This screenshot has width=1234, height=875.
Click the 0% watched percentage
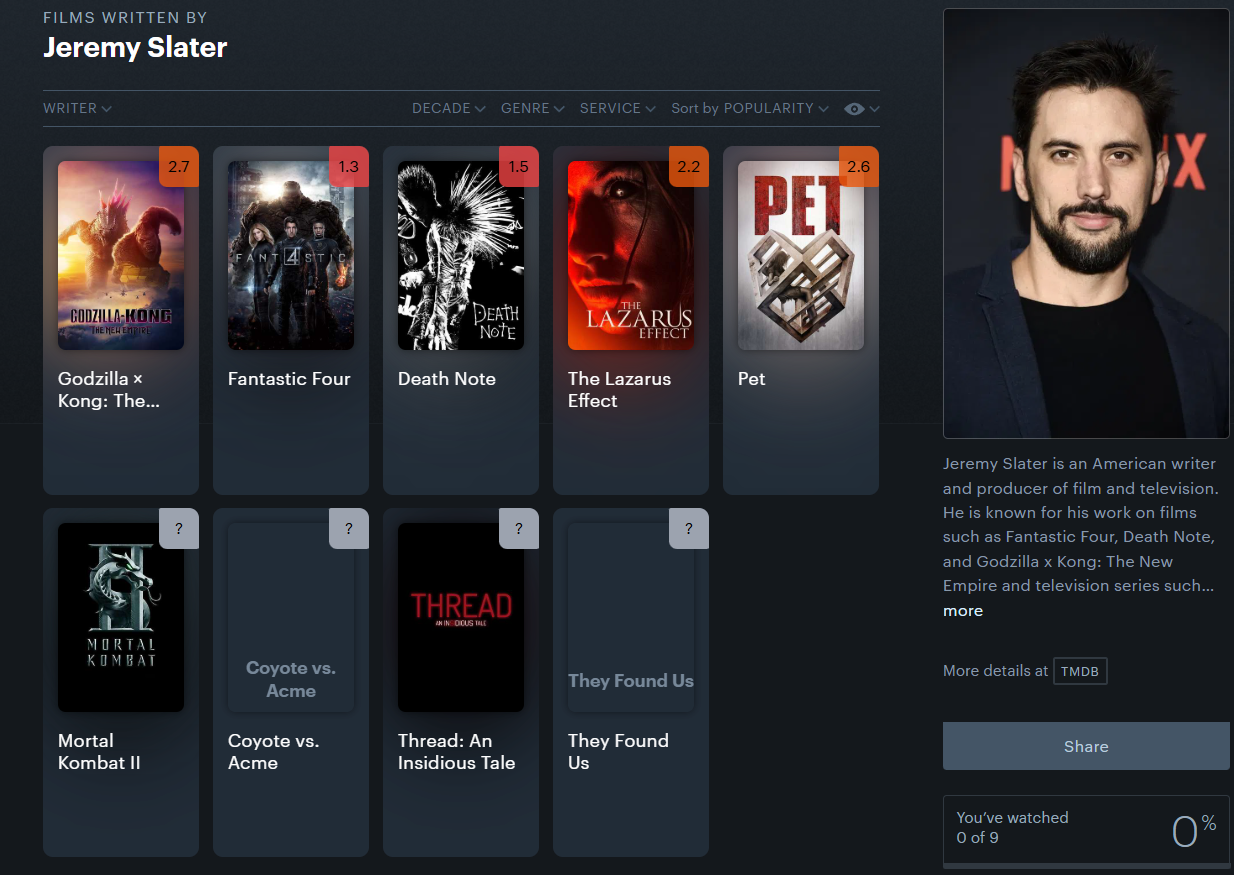click(x=1193, y=830)
